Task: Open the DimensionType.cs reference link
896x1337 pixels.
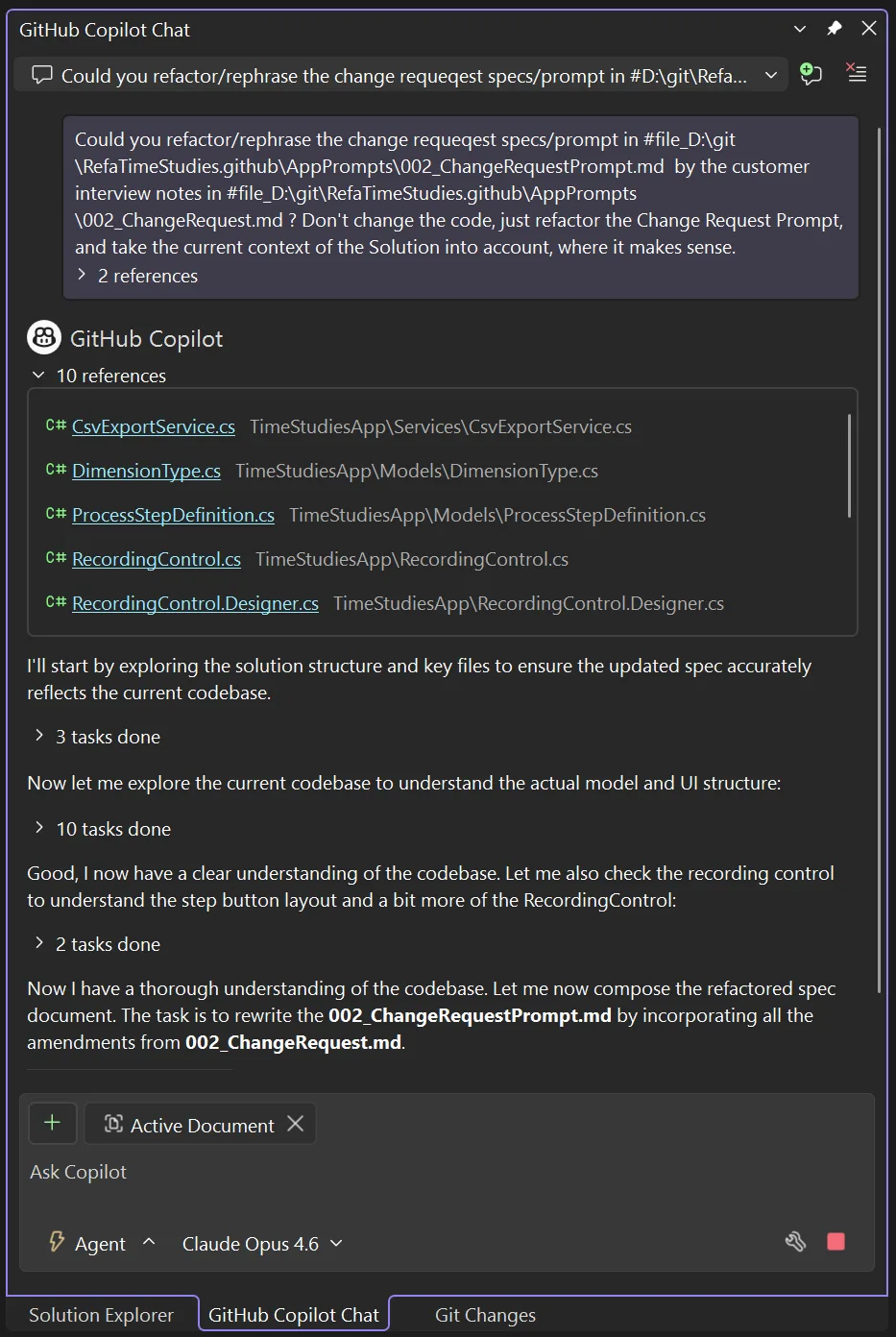Action: click(x=146, y=471)
